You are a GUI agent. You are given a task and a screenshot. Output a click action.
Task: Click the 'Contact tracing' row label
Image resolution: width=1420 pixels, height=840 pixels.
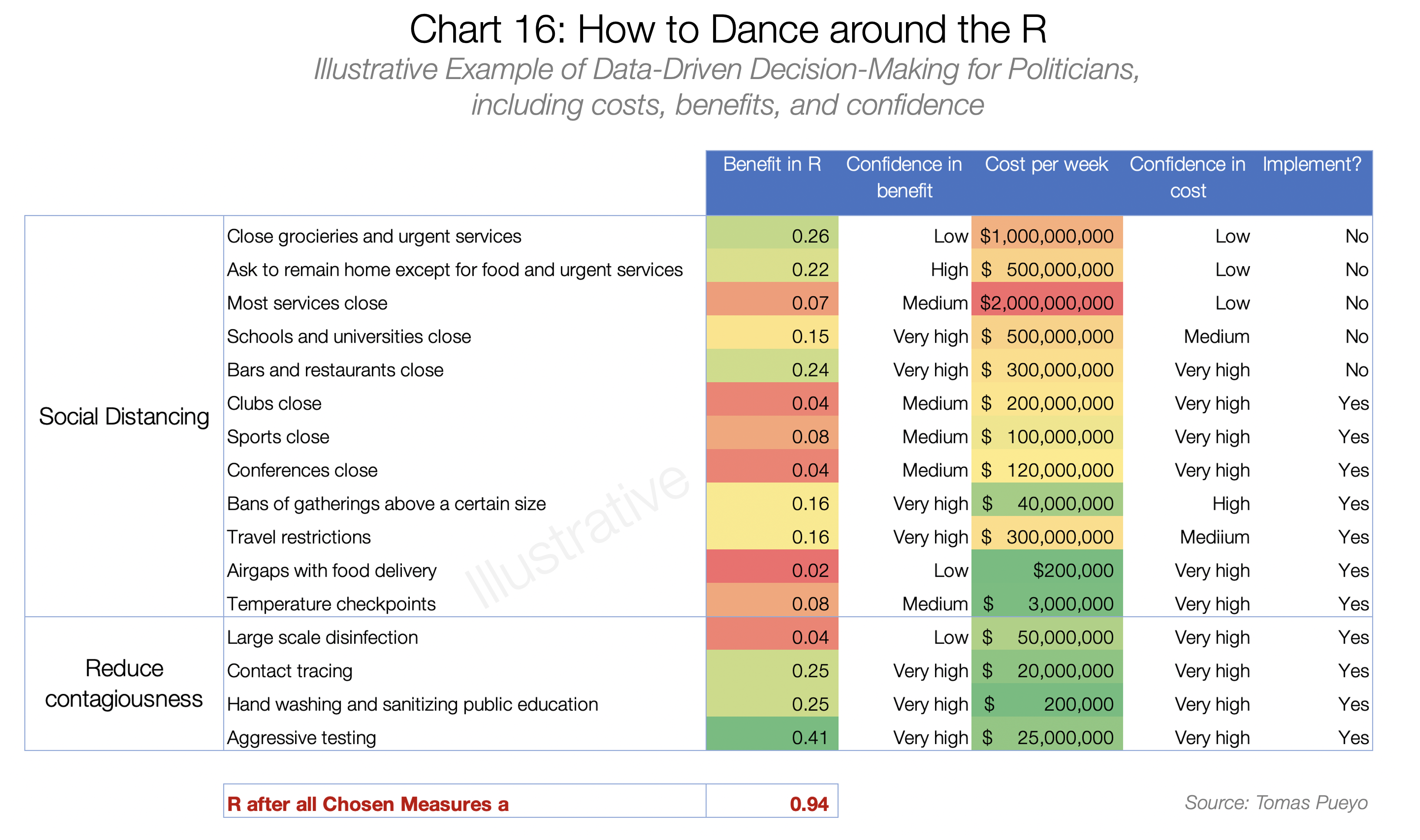click(289, 670)
